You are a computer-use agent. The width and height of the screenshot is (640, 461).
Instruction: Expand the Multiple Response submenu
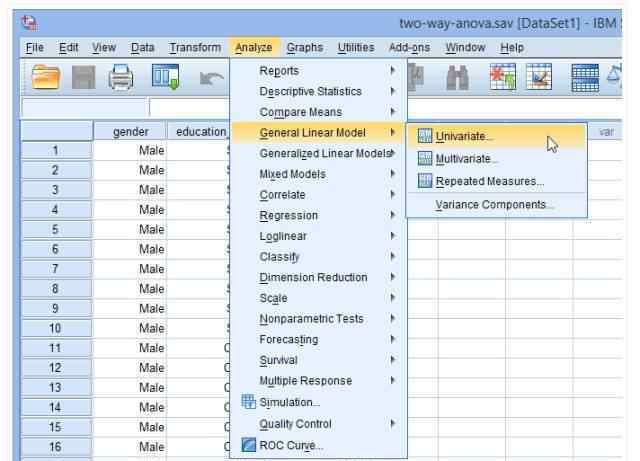point(318,381)
